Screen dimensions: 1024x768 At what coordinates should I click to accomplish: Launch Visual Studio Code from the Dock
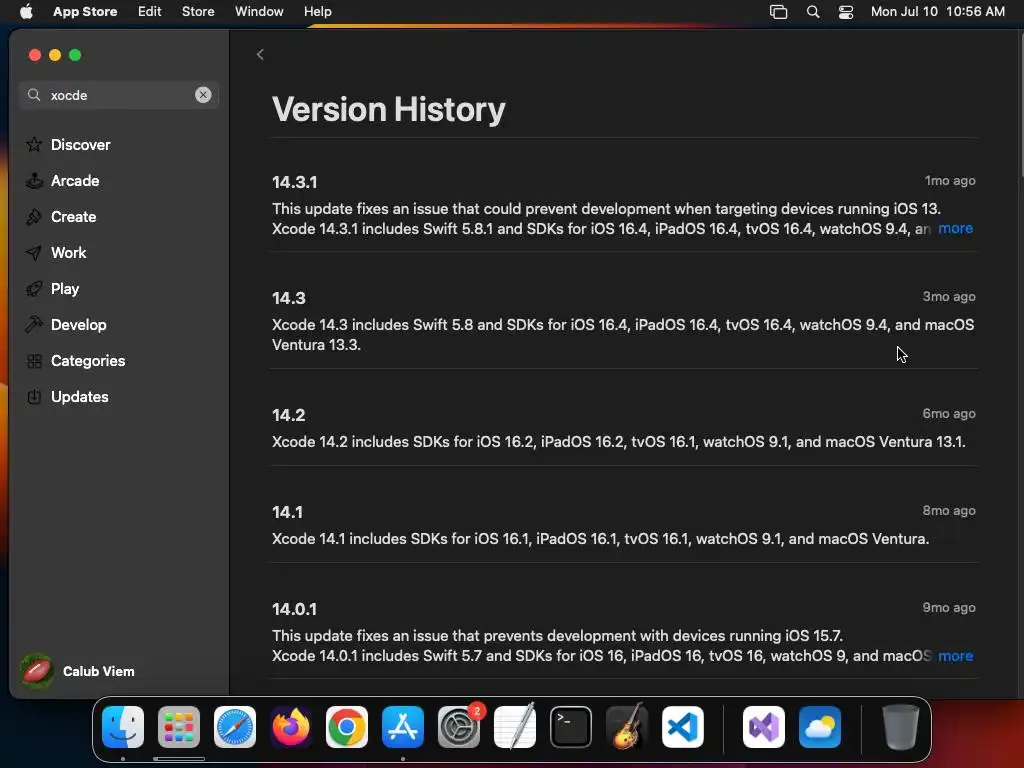coord(683,727)
